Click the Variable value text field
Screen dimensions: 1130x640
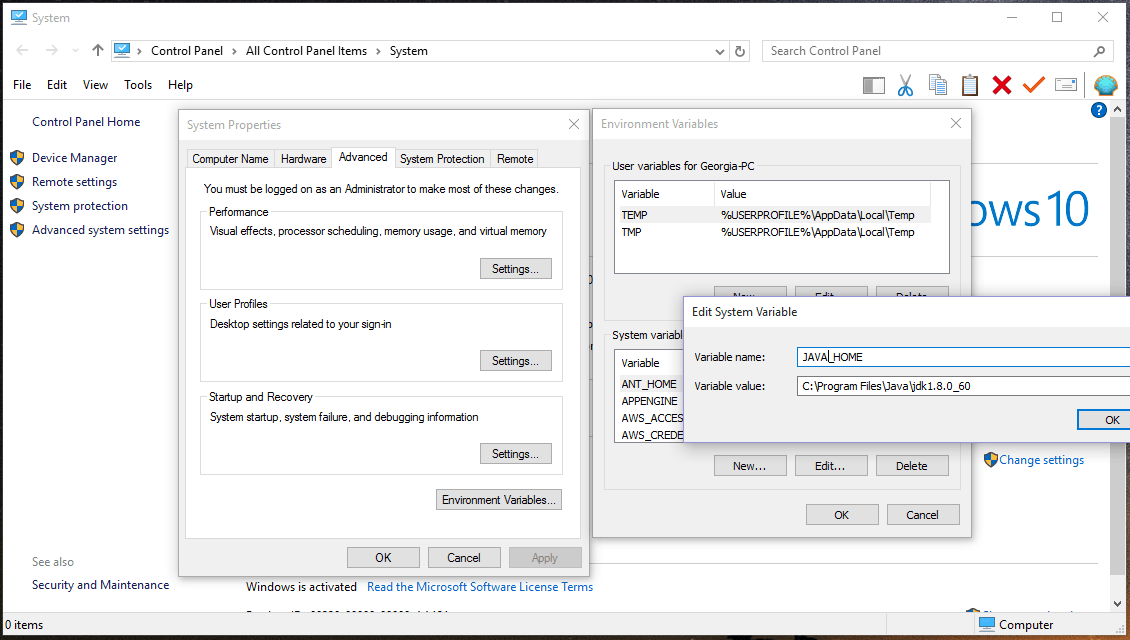(962, 386)
